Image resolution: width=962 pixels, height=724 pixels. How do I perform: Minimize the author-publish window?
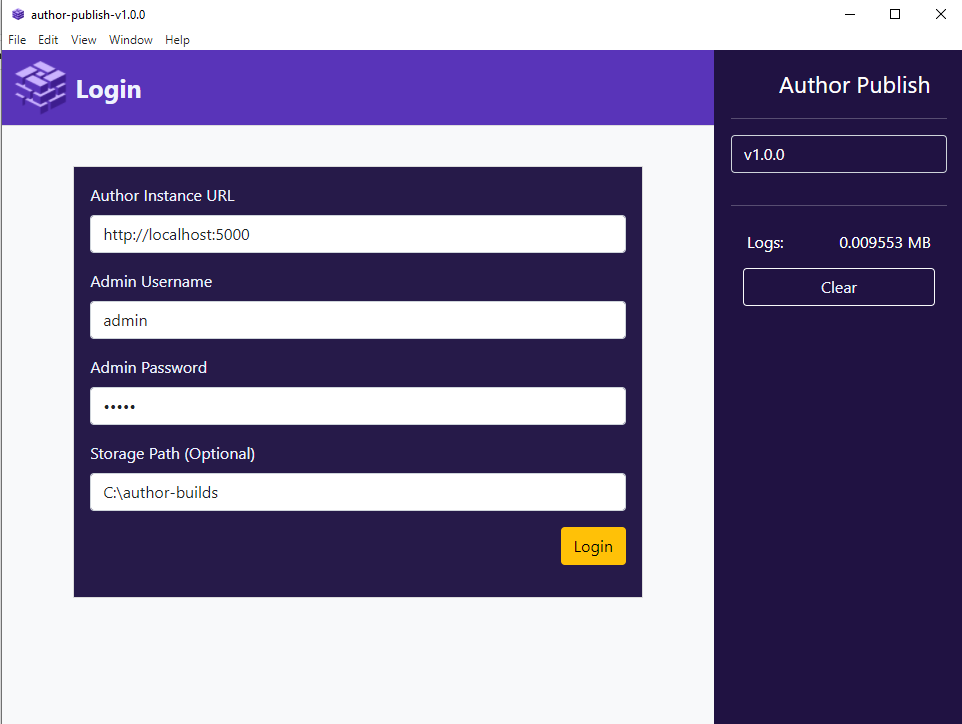pyautogui.click(x=849, y=14)
